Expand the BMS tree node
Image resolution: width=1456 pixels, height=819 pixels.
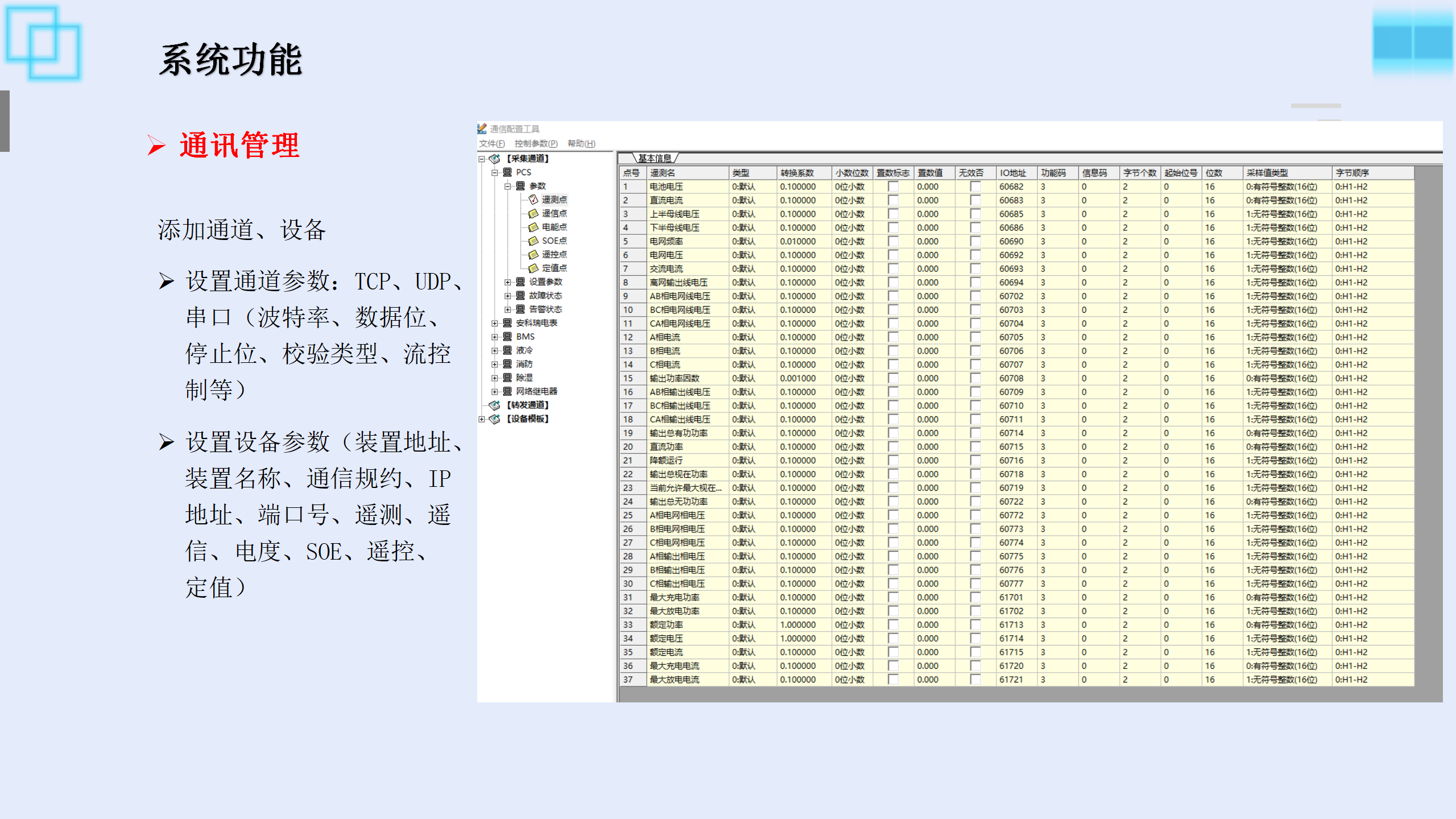click(495, 336)
